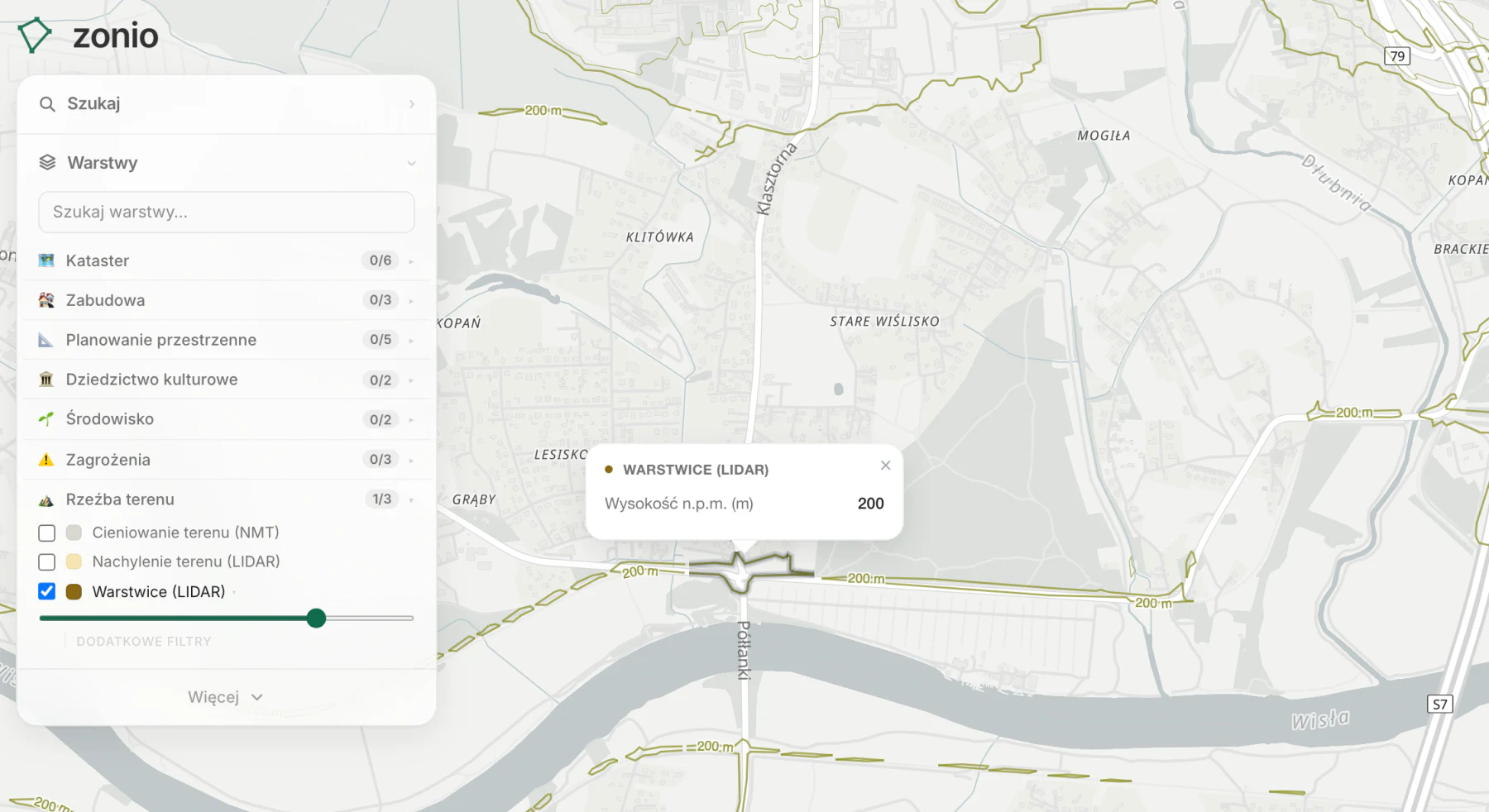Expand the Szukaj section arrow
1489x812 pixels.
411,104
